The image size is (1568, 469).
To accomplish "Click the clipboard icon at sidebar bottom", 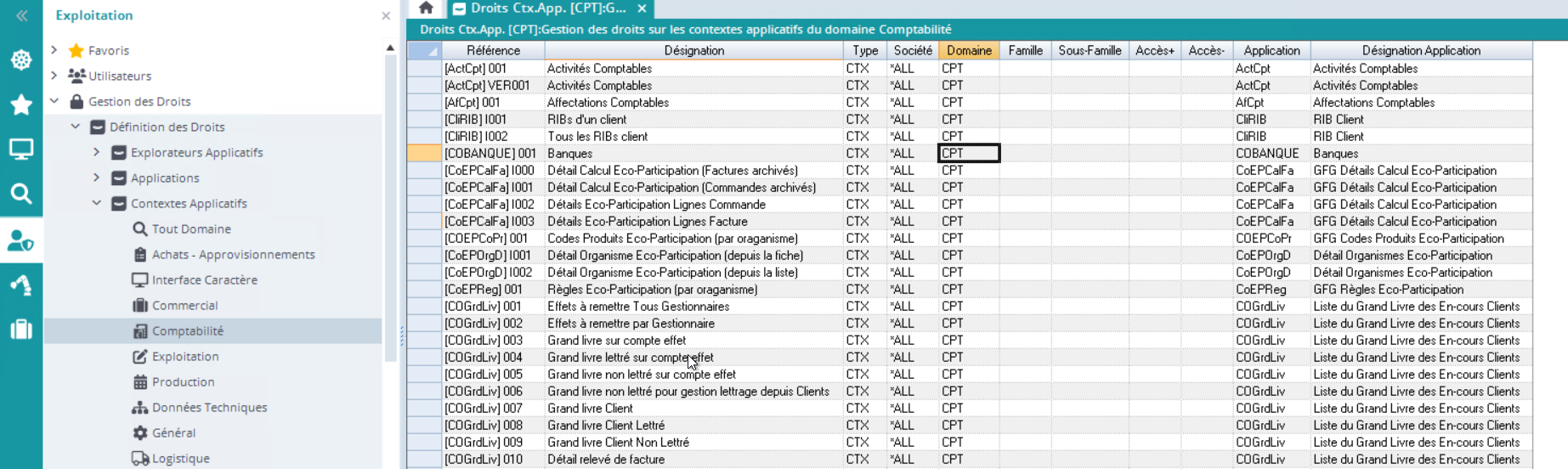I will 21,329.
